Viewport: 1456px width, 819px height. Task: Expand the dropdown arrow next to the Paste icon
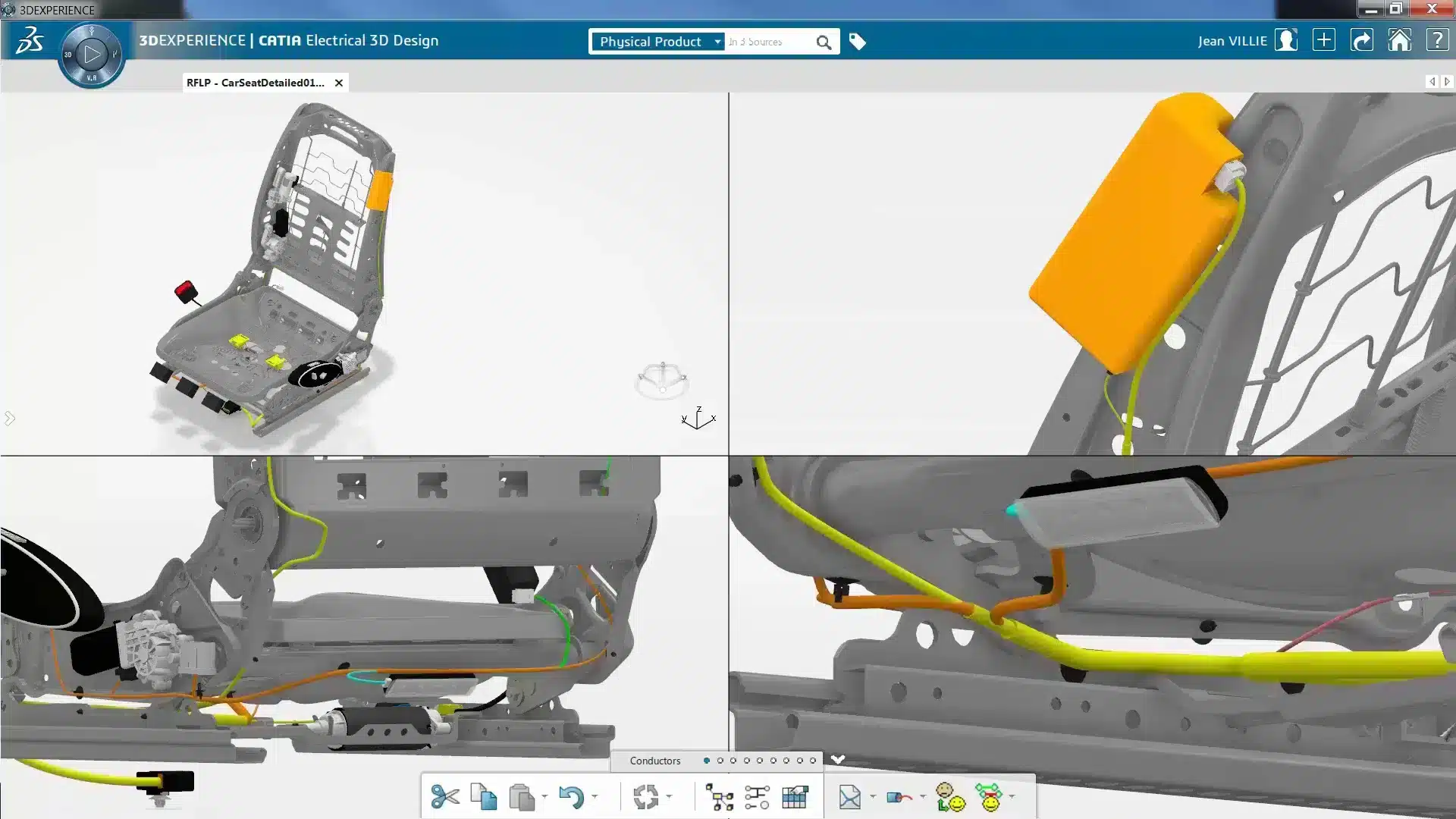click(544, 798)
